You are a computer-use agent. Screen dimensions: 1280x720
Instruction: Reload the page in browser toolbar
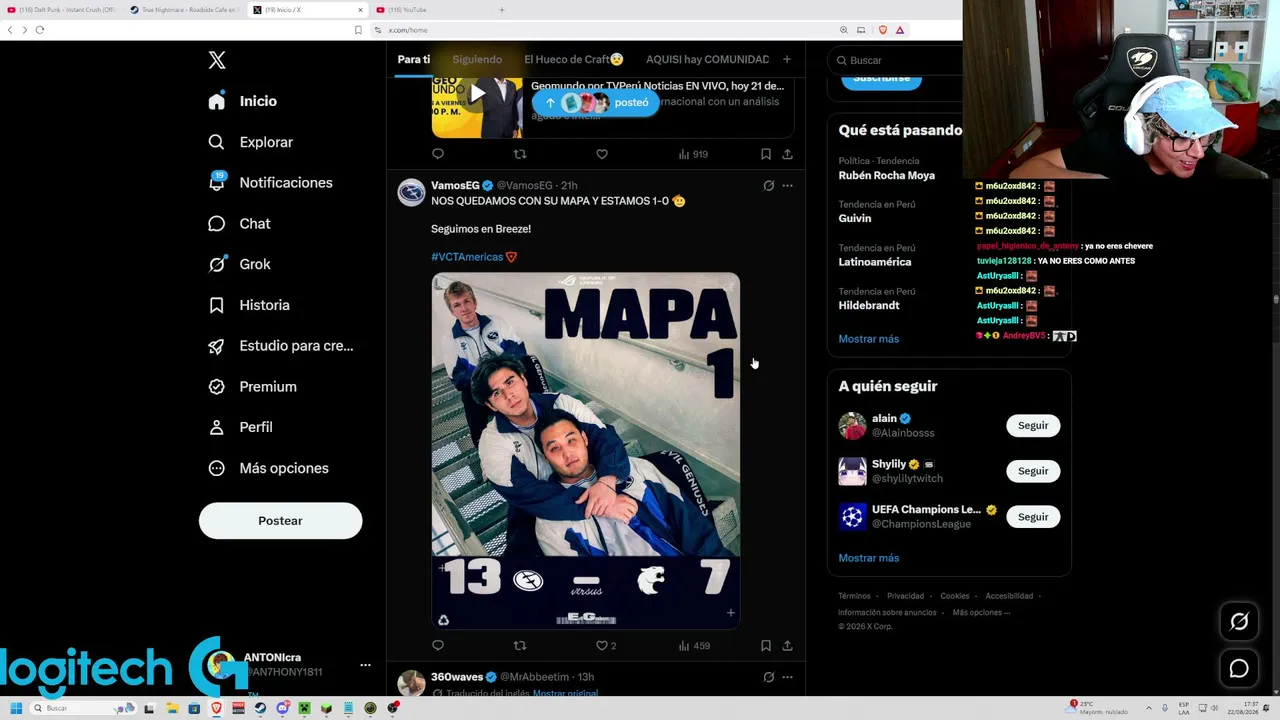(x=40, y=30)
